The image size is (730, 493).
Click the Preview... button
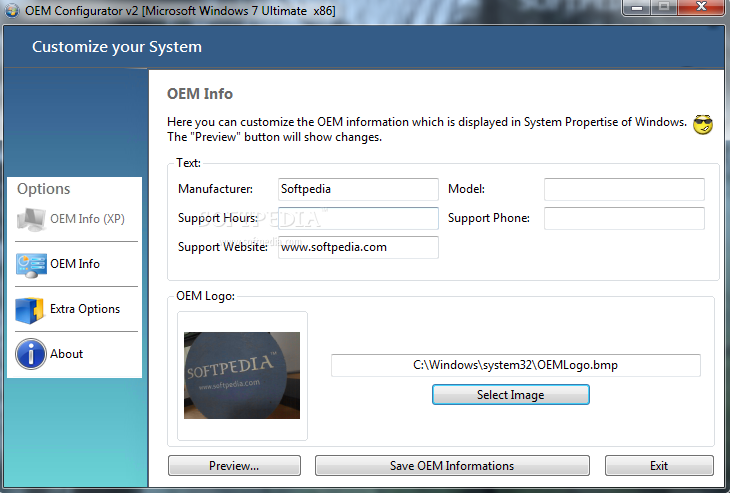click(234, 466)
